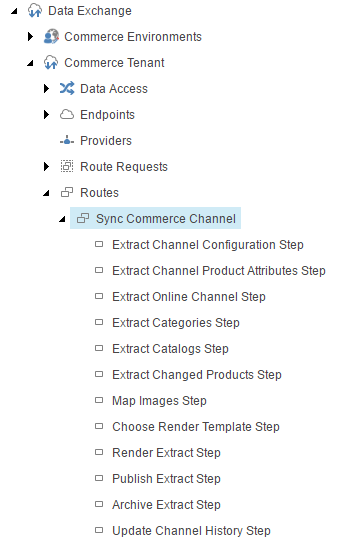Image resolution: width=361 pixels, height=545 pixels.
Task: Collapse the Sync Commerce Channel node
Action: [62, 219]
